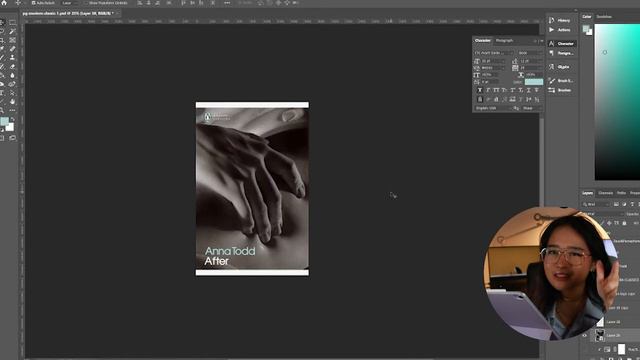
Task: Open the Paragraph collapsed panel icon
Action: point(551,53)
